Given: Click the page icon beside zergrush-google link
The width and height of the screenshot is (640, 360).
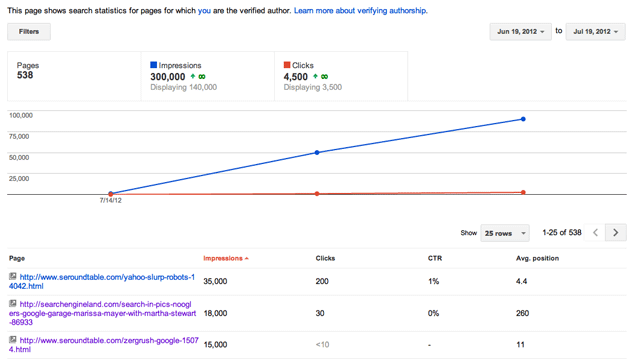Looking at the screenshot, I should point(13,340).
